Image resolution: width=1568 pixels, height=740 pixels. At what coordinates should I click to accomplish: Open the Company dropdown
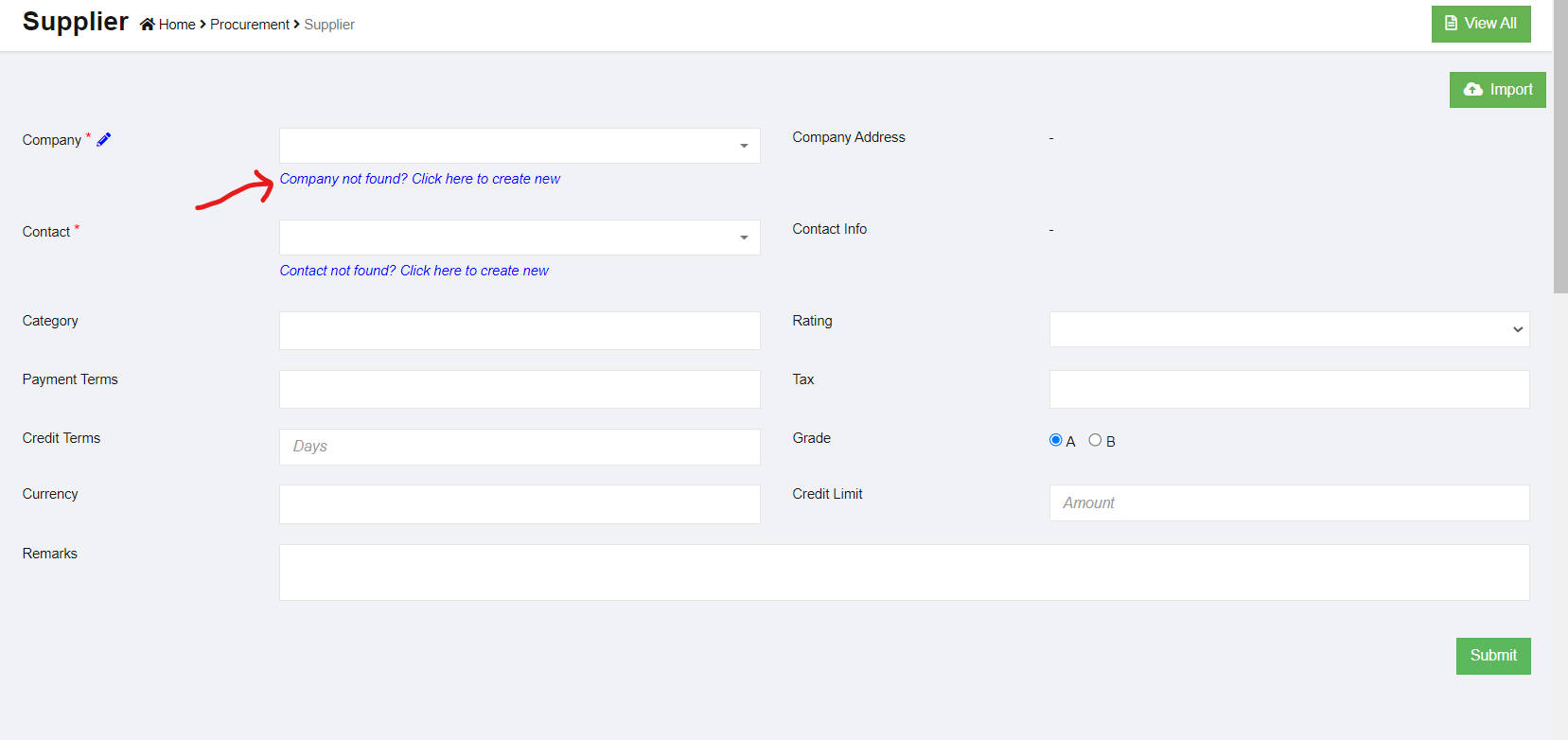click(x=520, y=146)
